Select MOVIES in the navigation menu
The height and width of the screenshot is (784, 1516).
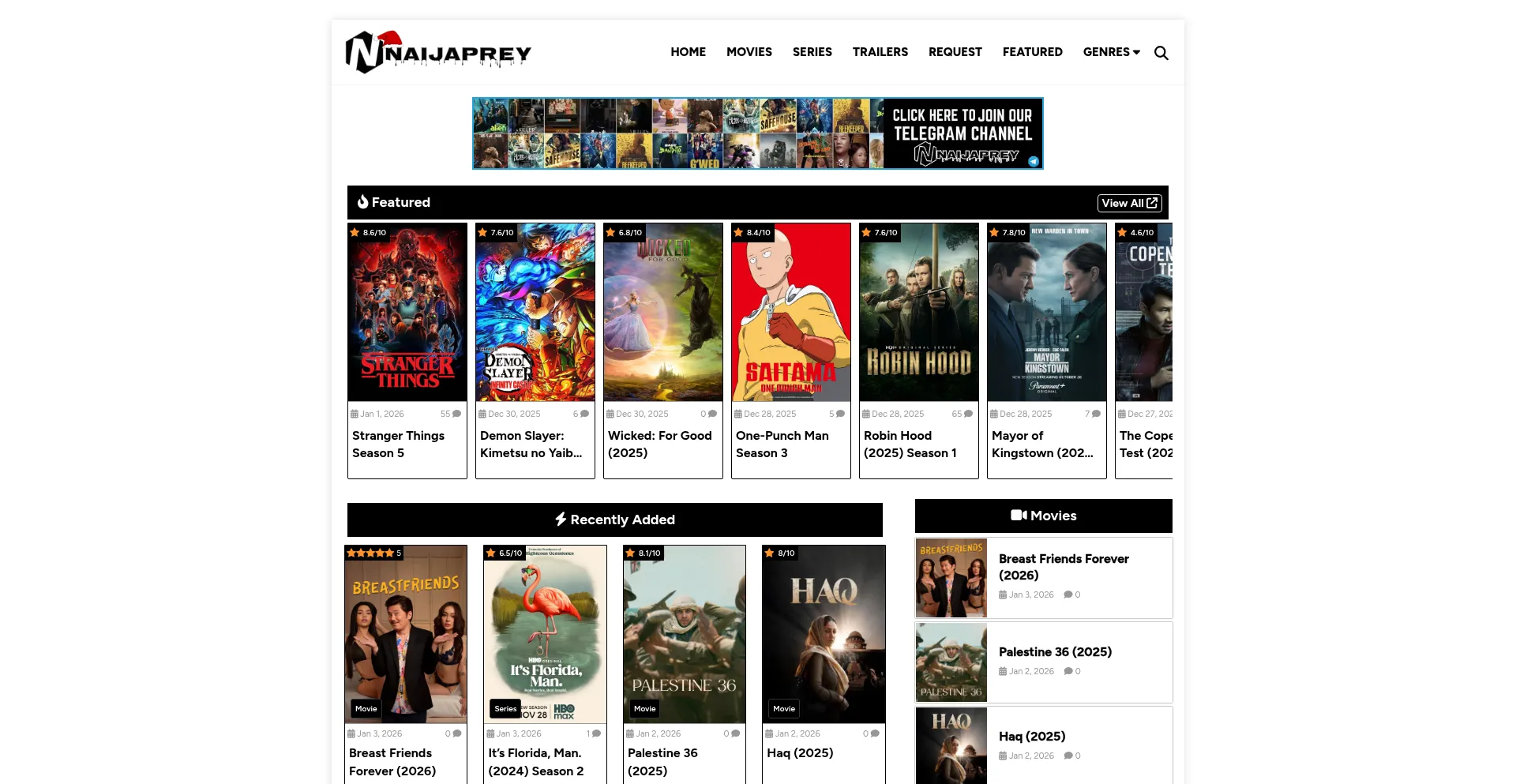[x=749, y=52]
